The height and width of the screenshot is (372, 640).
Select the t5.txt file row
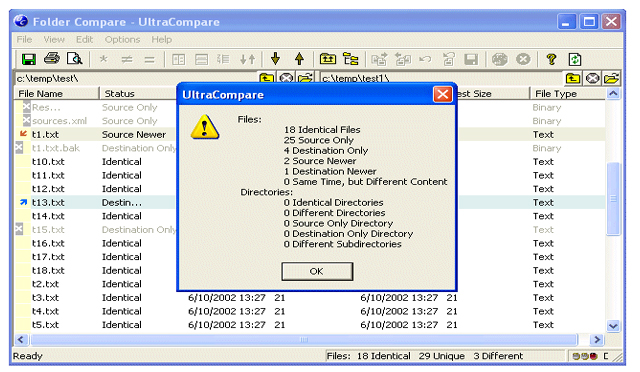click(310, 325)
